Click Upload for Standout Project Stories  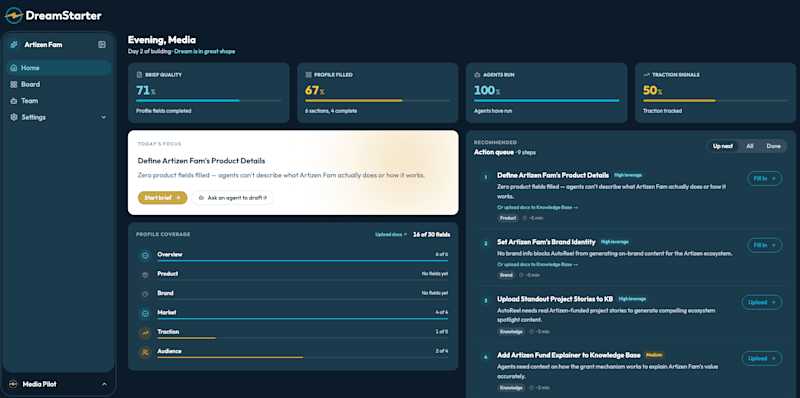point(762,302)
